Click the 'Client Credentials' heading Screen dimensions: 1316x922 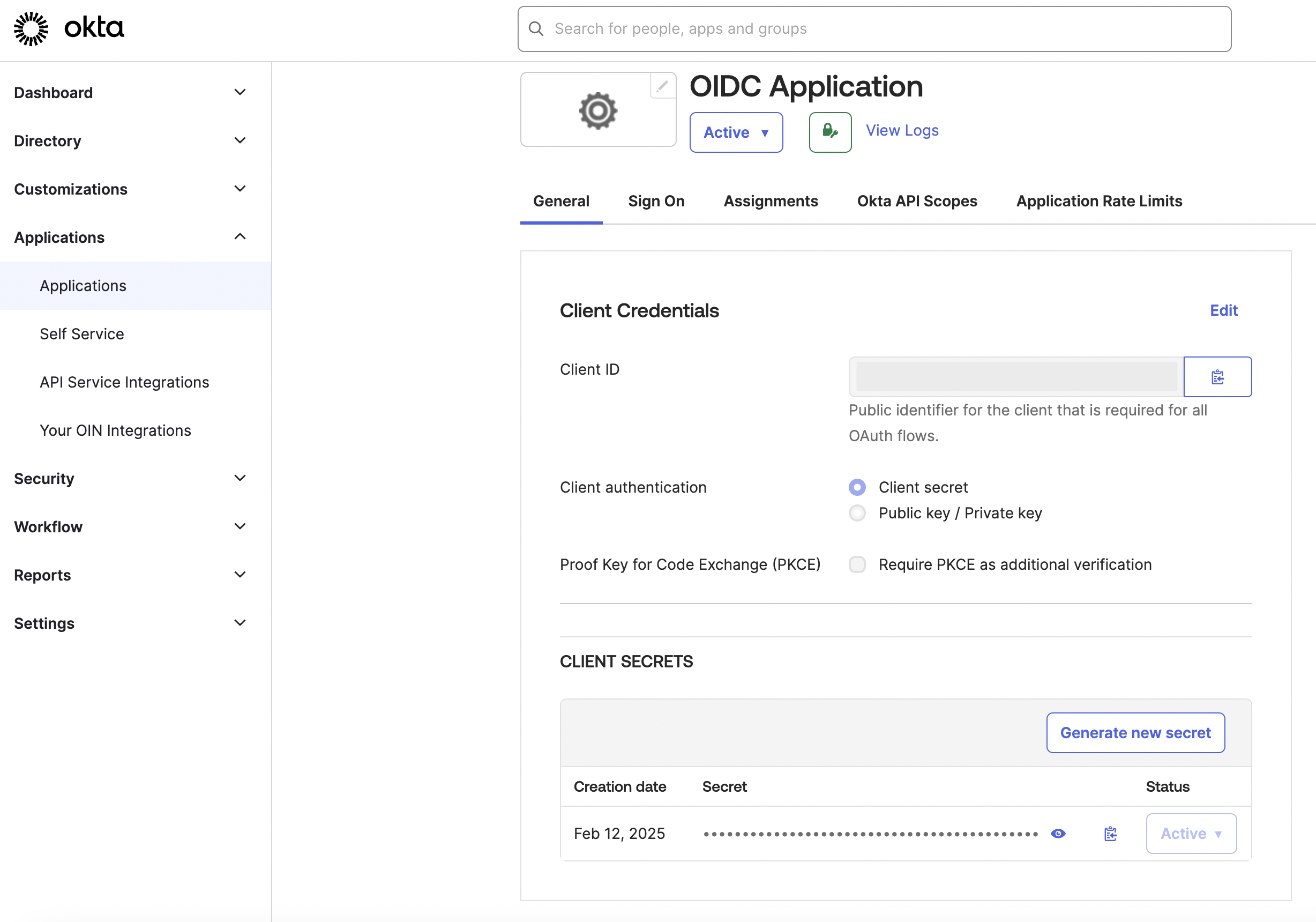[639, 311]
